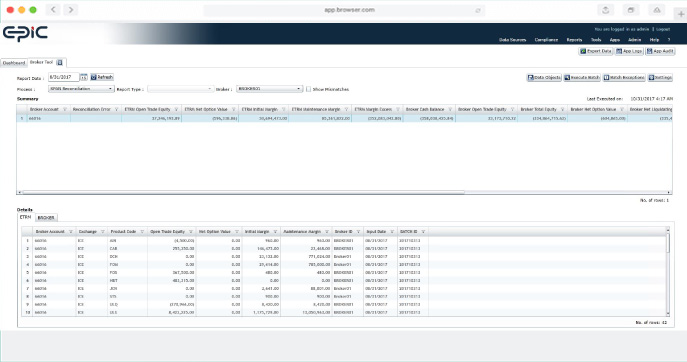Filter the ETRM Net Option Value column
687x362 pixels.
(x=234, y=110)
